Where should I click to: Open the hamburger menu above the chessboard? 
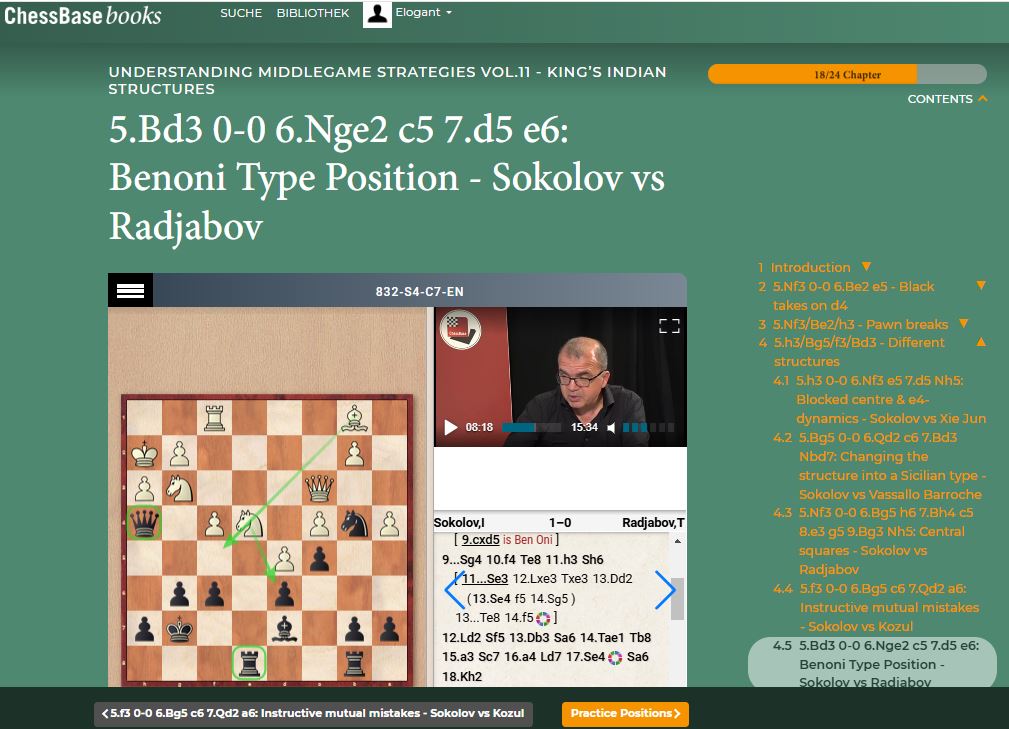click(x=131, y=291)
